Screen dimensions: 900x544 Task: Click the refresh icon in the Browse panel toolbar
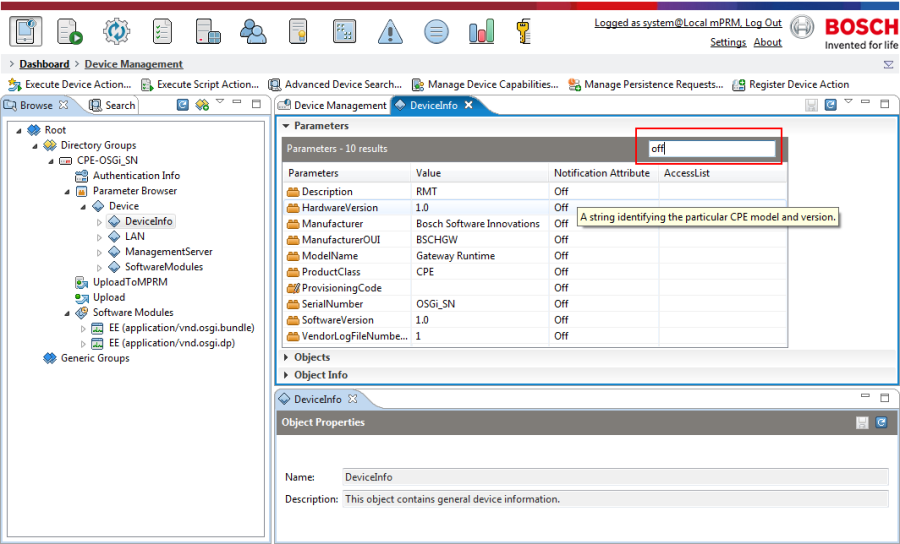(x=183, y=105)
